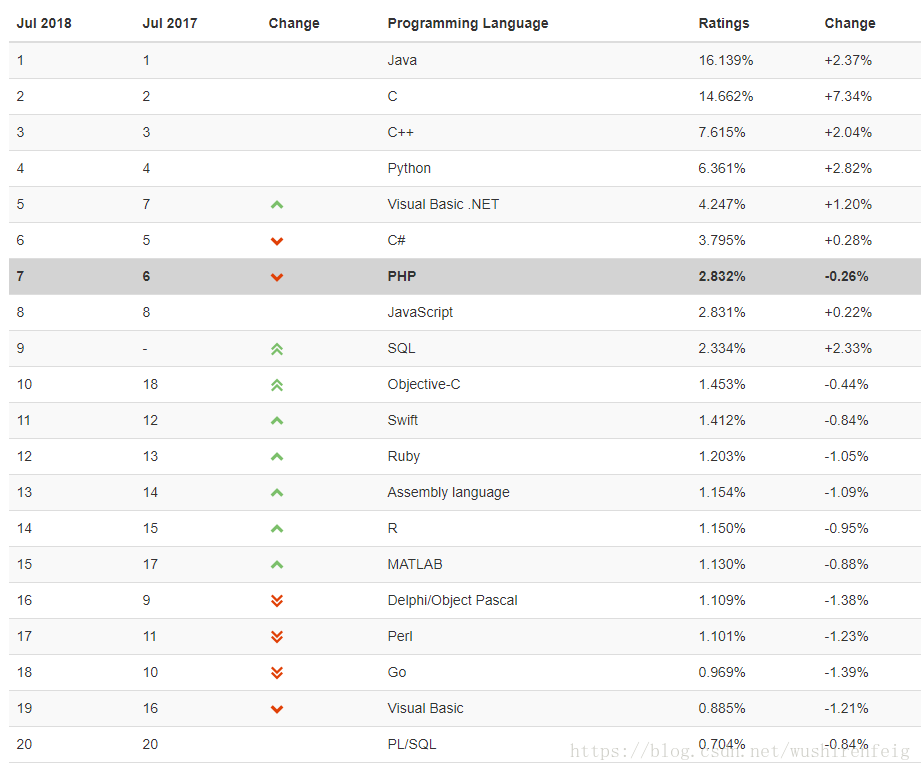Click the Programming Language column header
This screenshot has height=771, width=921.
[x=467, y=23]
